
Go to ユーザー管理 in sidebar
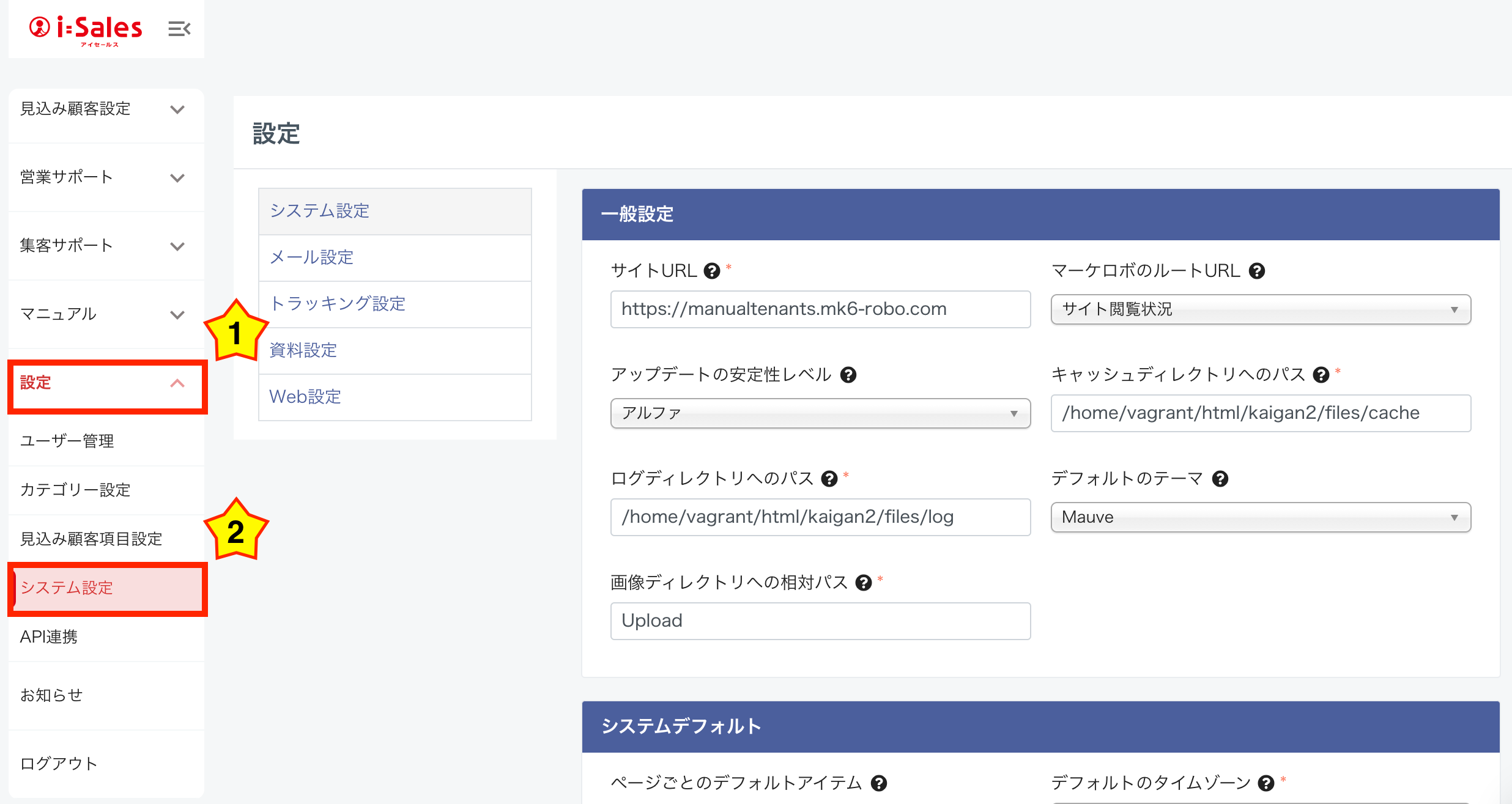pos(67,441)
